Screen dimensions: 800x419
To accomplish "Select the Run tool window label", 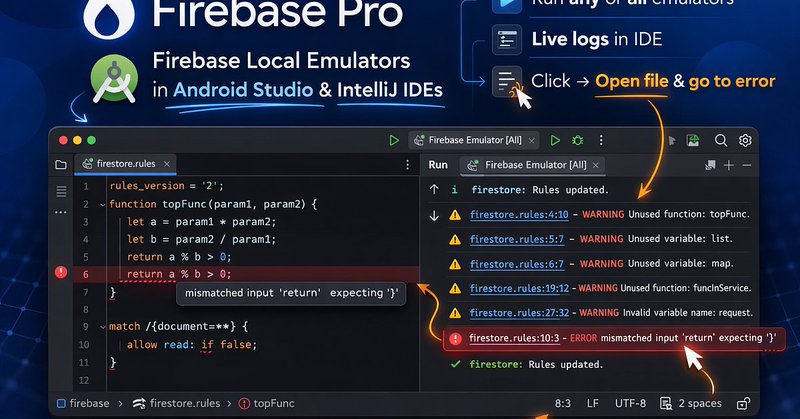I will click(x=438, y=165).
